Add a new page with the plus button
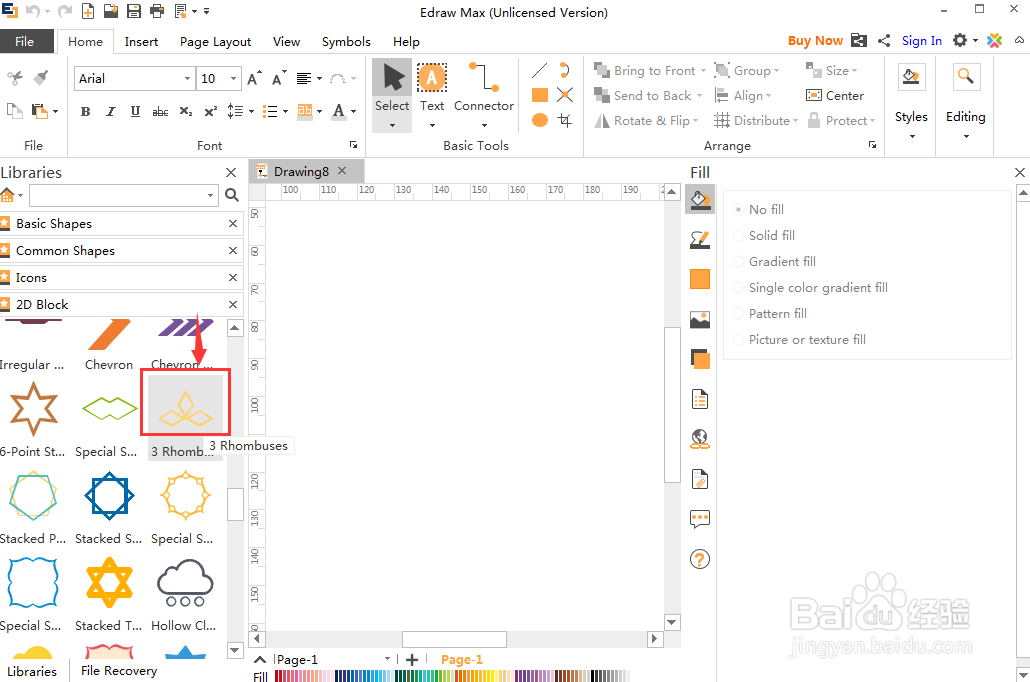The width and height of the screenshot is (1030, 682). click(x=412, y=660)
